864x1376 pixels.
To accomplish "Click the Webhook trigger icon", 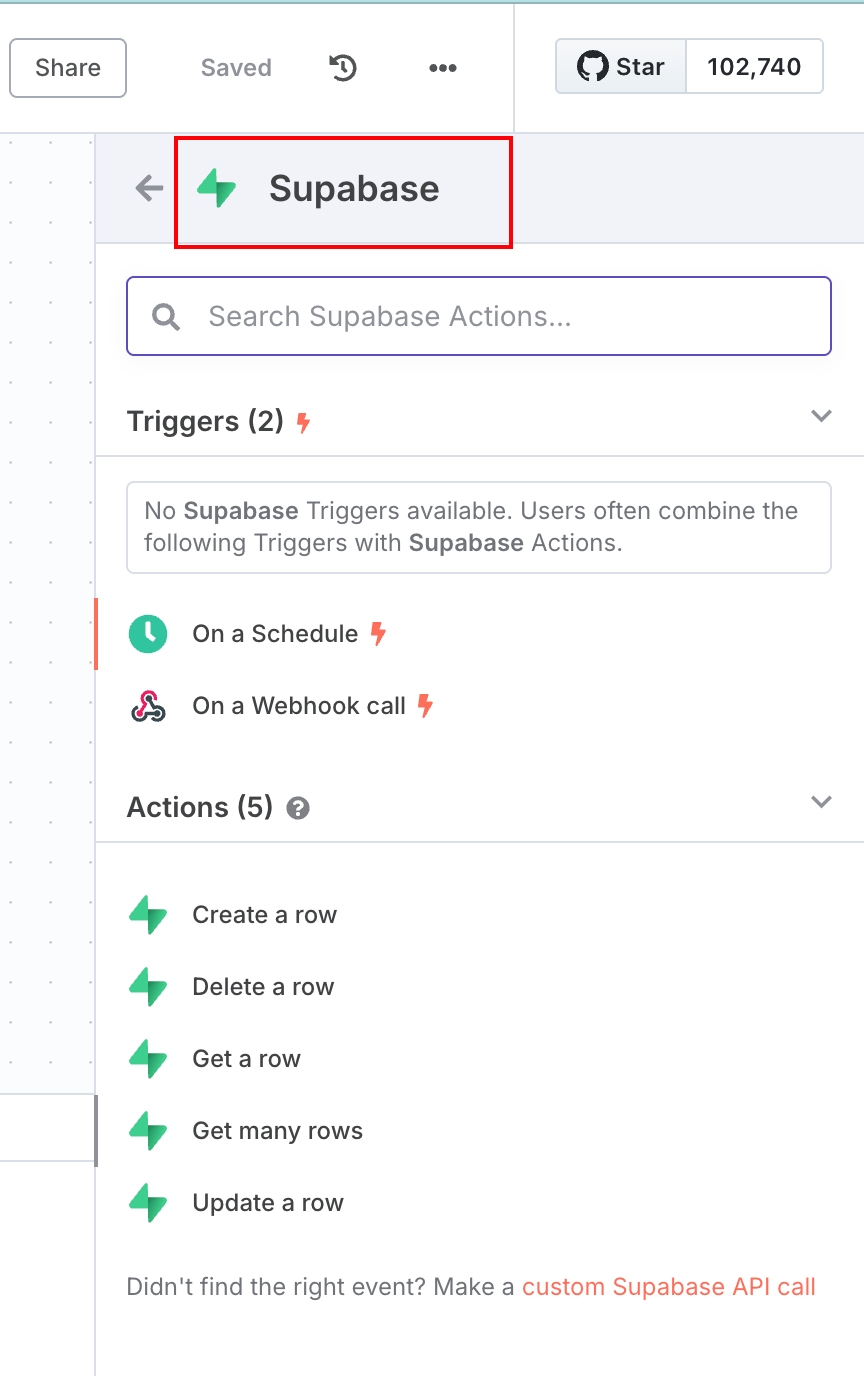I will (148, 706).
